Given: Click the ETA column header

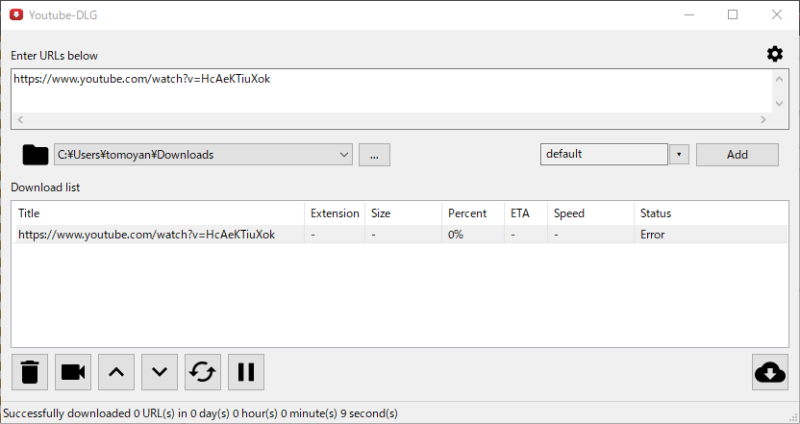Looking at the screenshot, I should point(526,213).
